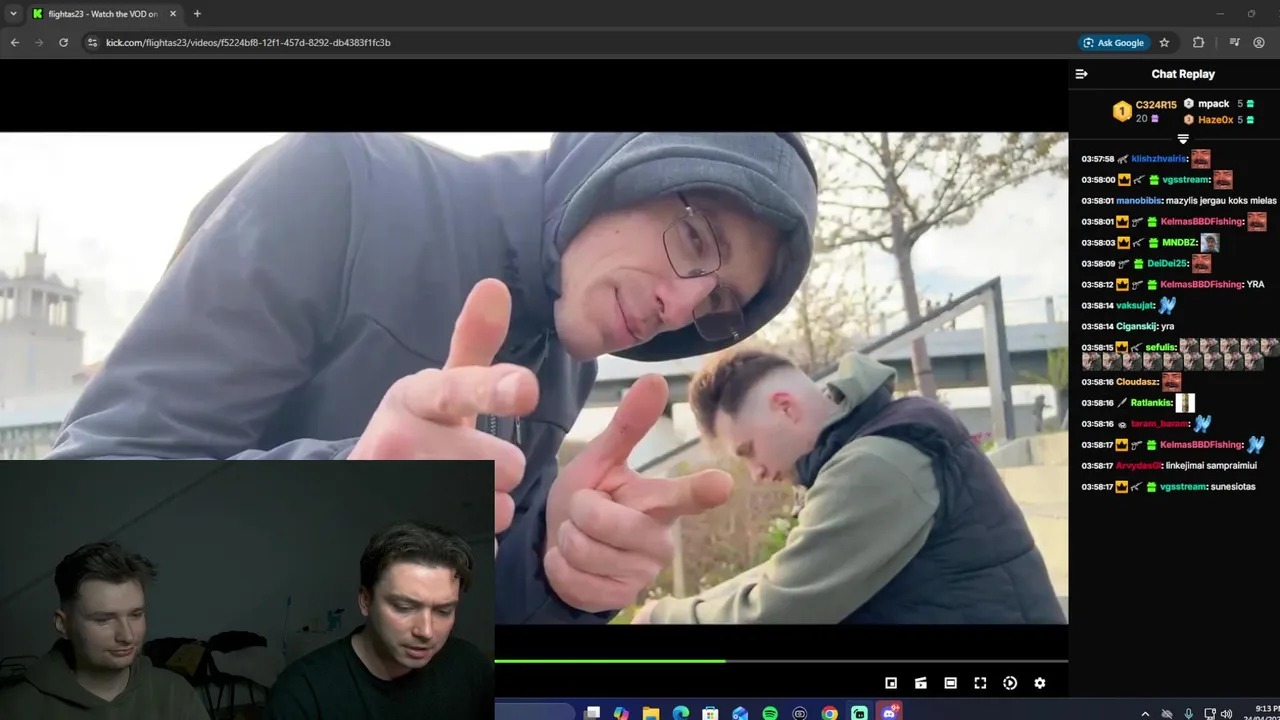
Task: Click second-place gifter mpack
Action: [1214, 104]
